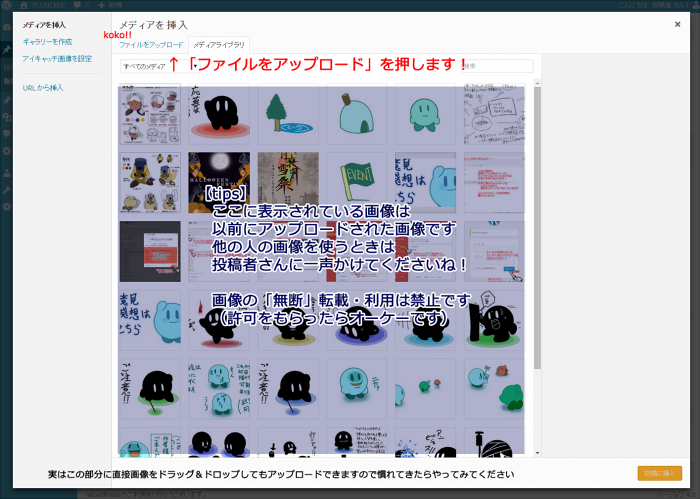Select the green EVENT flag thumbnail

357,181
